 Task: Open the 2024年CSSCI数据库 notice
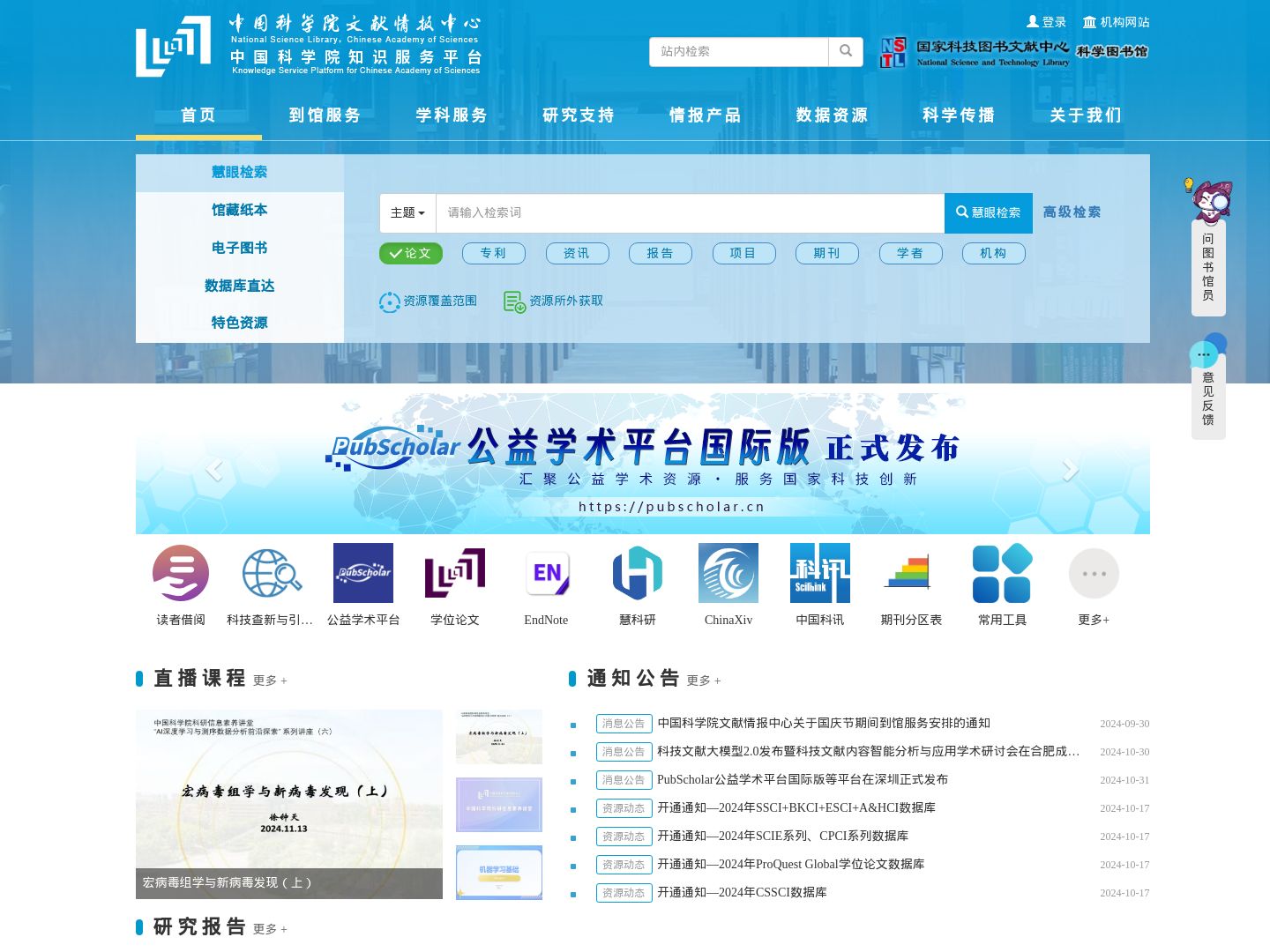[742, 893]
